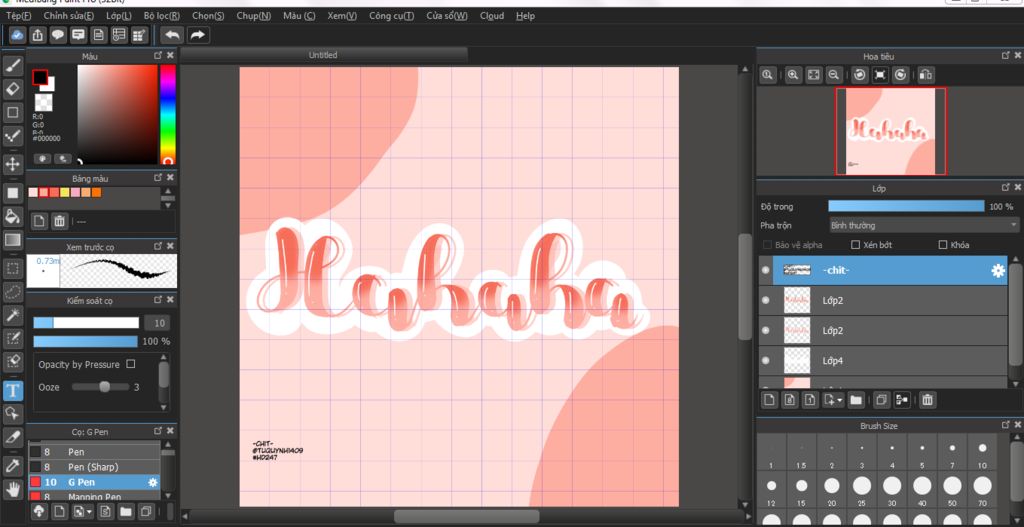Image resolution: width=1024 pixels, height=527 pixels.
Task: Open the Lớp(L) menu
Action: [x=119, y=16]
